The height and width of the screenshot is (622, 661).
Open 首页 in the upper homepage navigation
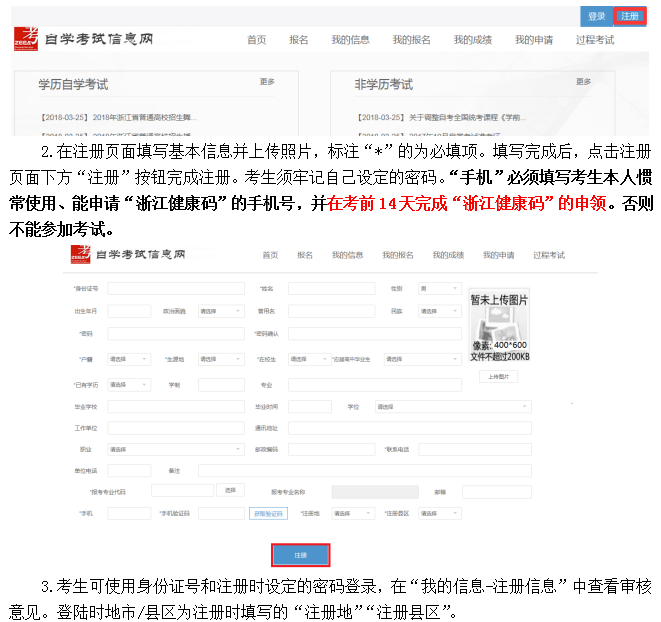257,40
